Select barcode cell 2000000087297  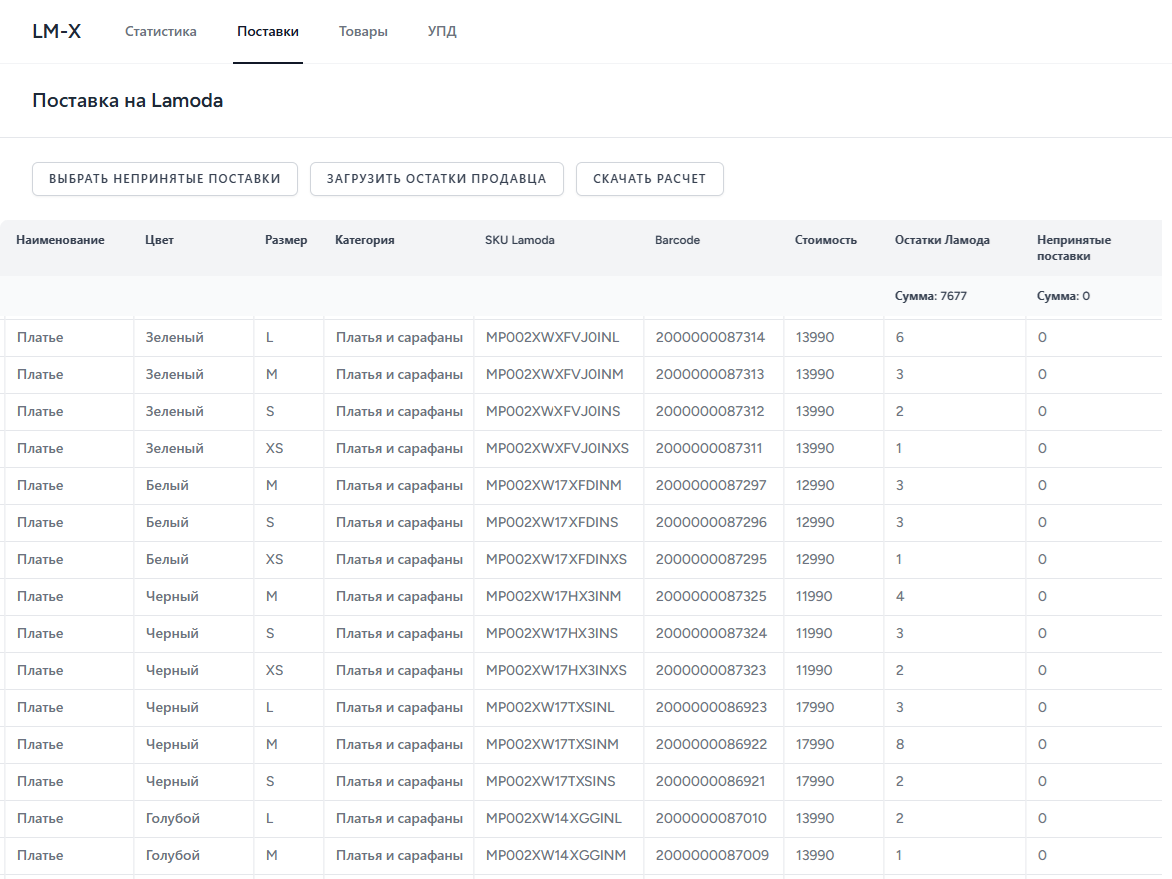pyautogui.click(x=711, y=486)
